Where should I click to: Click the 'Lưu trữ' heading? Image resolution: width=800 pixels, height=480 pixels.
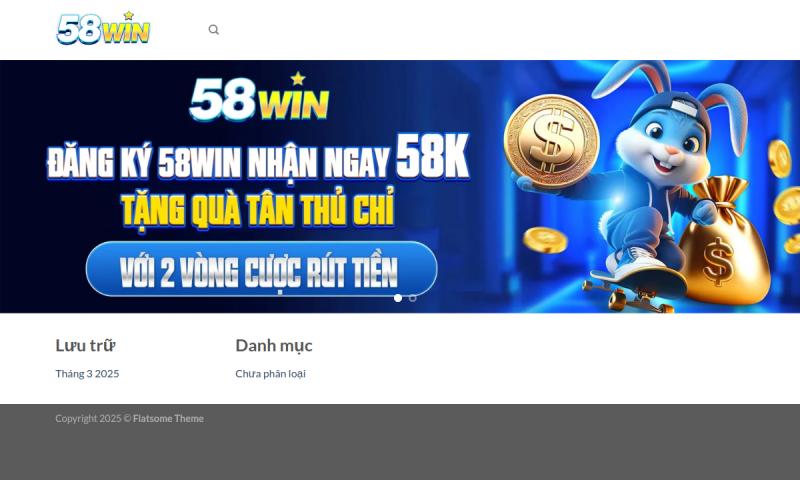click(86, 345)
